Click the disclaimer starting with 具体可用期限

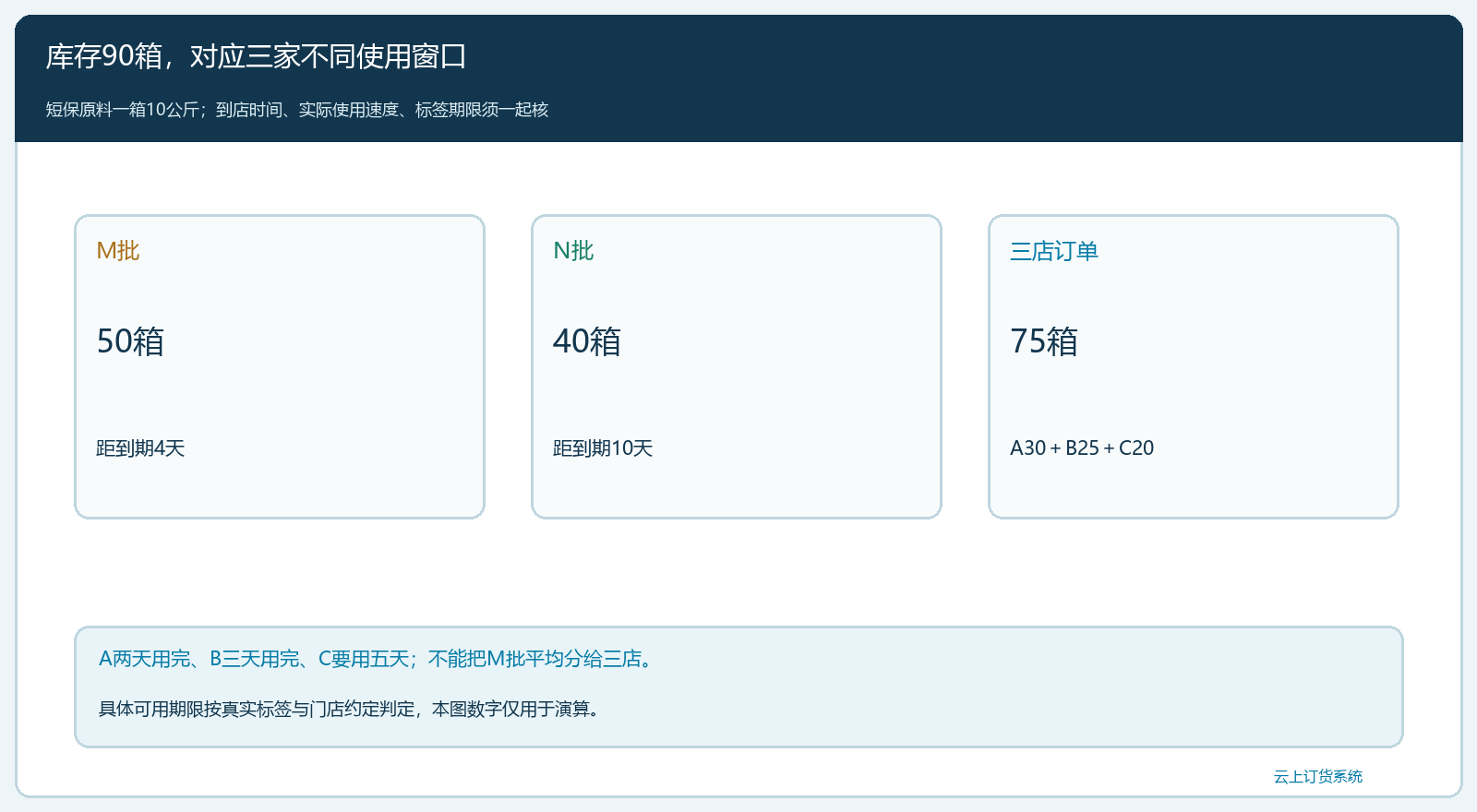(351, 709)
